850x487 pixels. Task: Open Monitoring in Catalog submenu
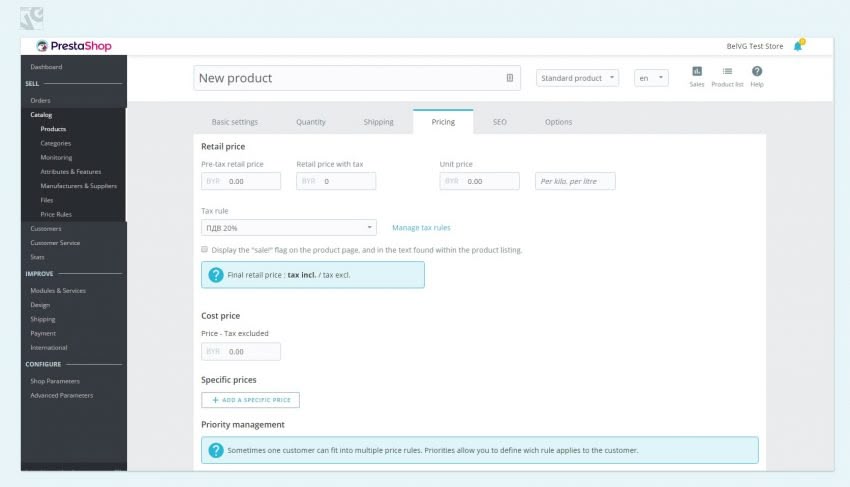pyautogui.click(x=56, y=157)
